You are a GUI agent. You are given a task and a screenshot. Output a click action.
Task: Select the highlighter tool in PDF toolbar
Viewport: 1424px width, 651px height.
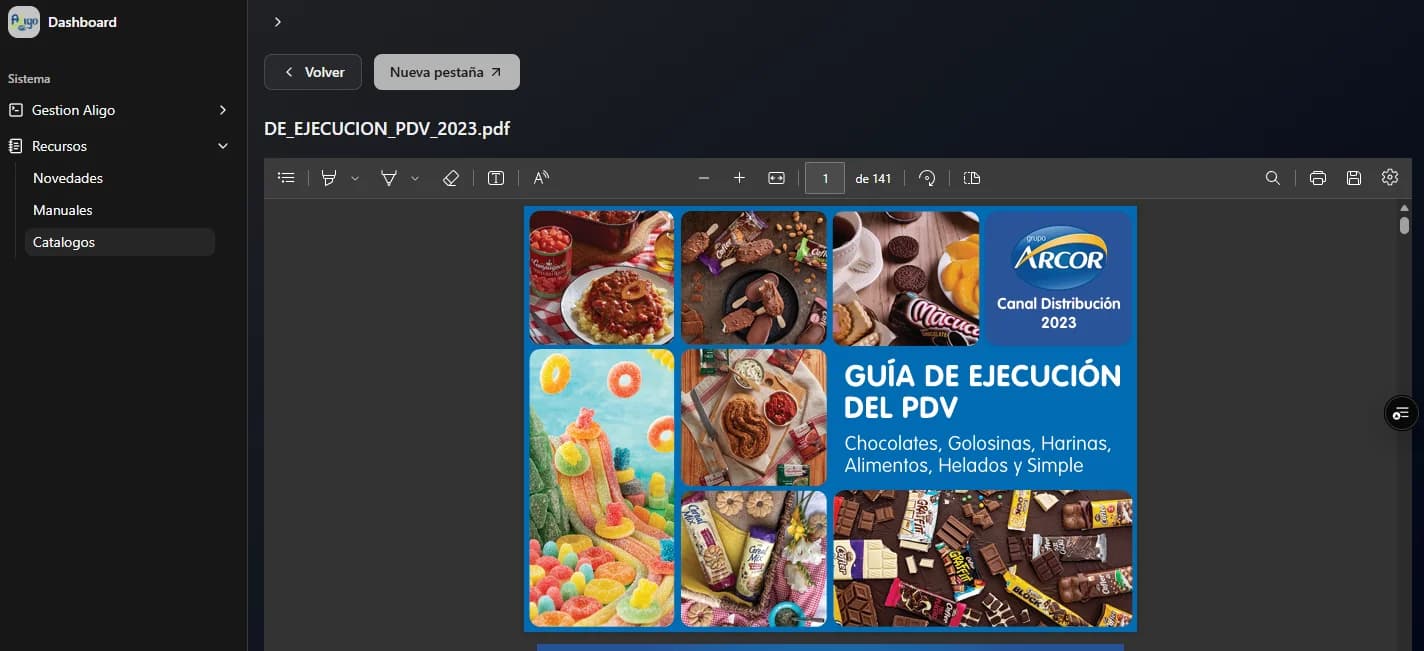(328, 178)
